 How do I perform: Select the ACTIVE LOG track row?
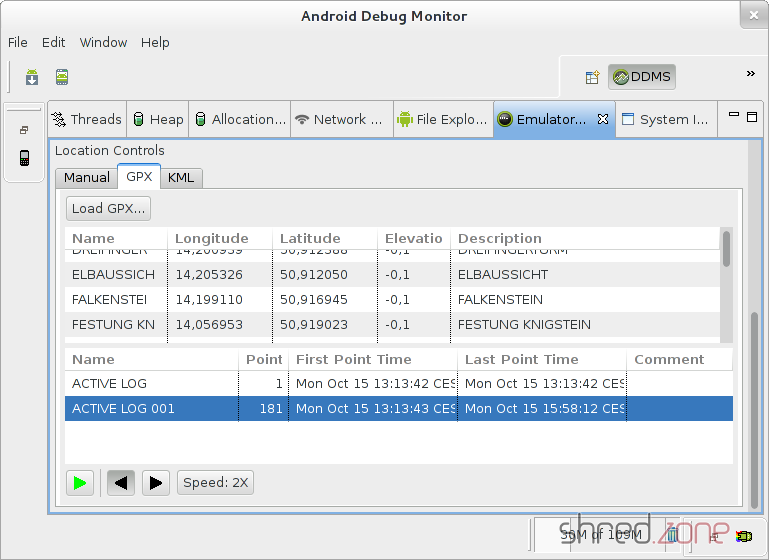(150, 383)
